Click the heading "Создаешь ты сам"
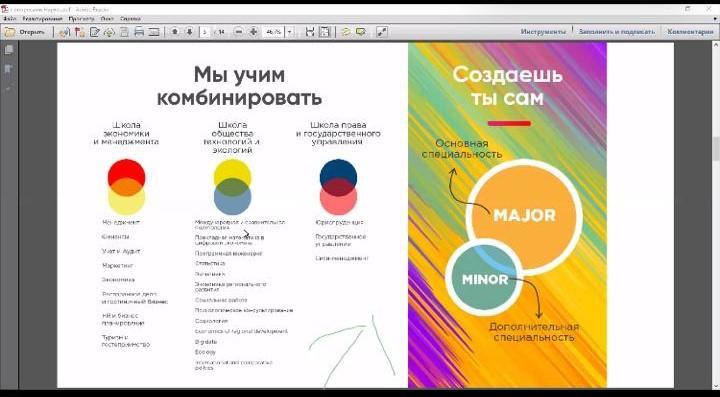Screen dimensions: 720x397 (507, 86)
